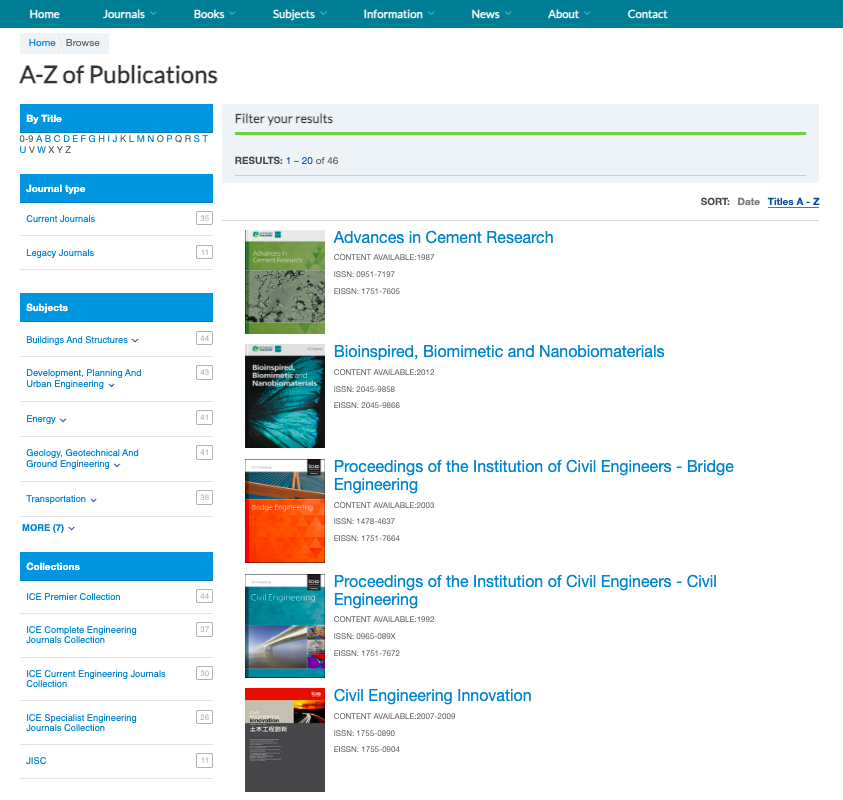Filter titles starting with letter W
843x800 pixels.
pyautogui.click(x=42, y=150)
